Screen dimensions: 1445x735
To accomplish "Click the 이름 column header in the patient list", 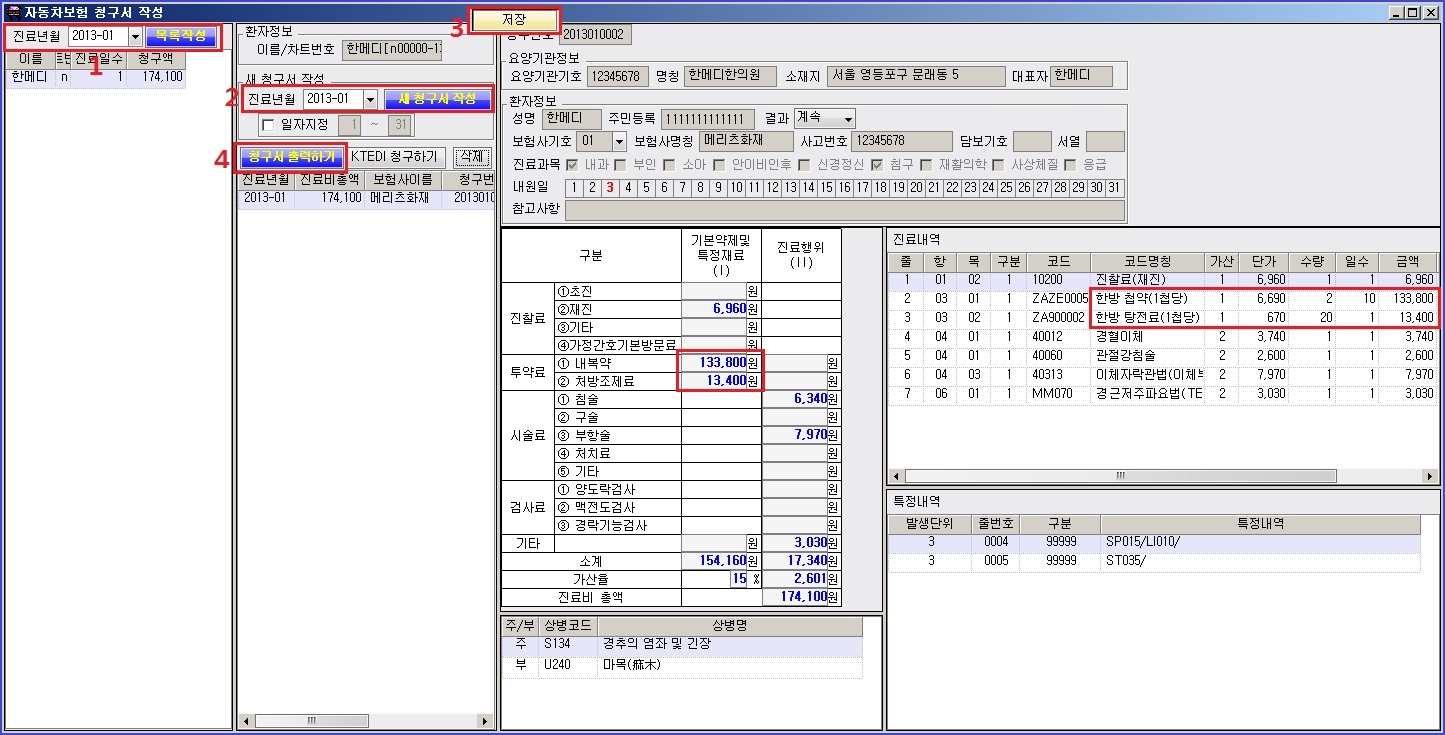I will coord(31,59).
